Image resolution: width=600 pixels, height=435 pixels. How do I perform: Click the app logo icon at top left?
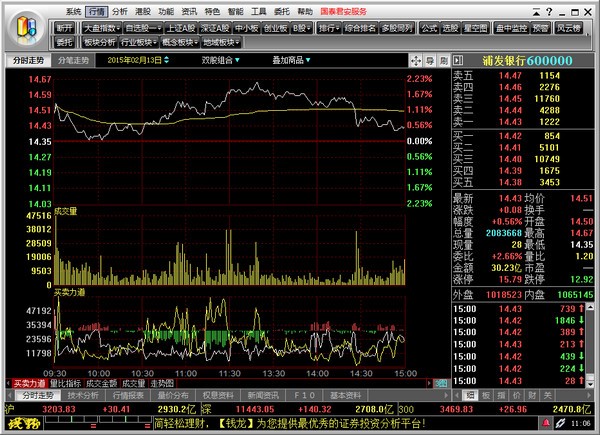26,25
